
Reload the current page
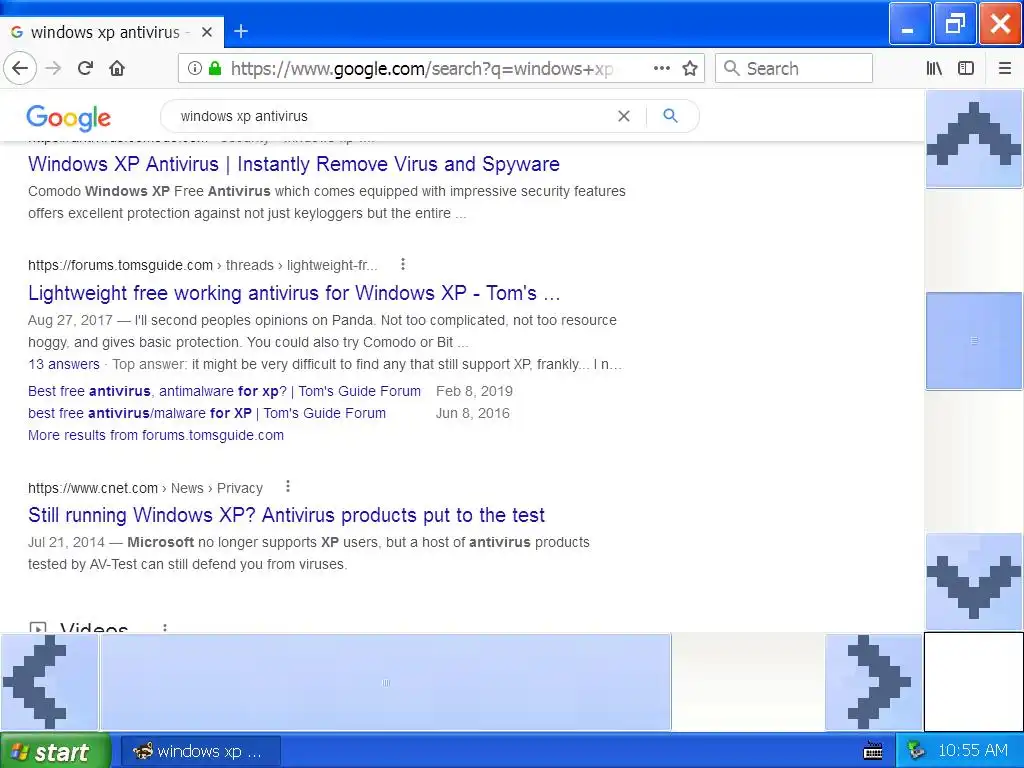(x=85, y=68)
